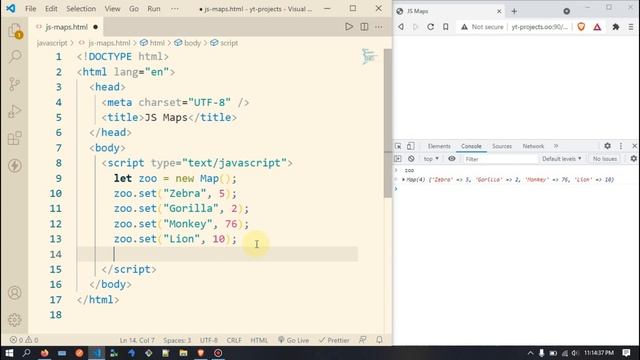Click the browser Back button
The width and height of the screenshot is (640, 360).
401,27
